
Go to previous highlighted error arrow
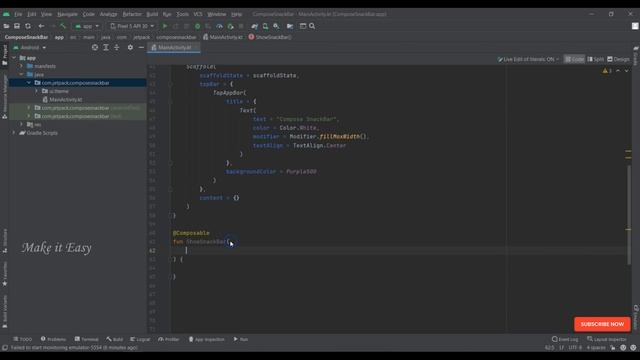click(x=618, y=71)
